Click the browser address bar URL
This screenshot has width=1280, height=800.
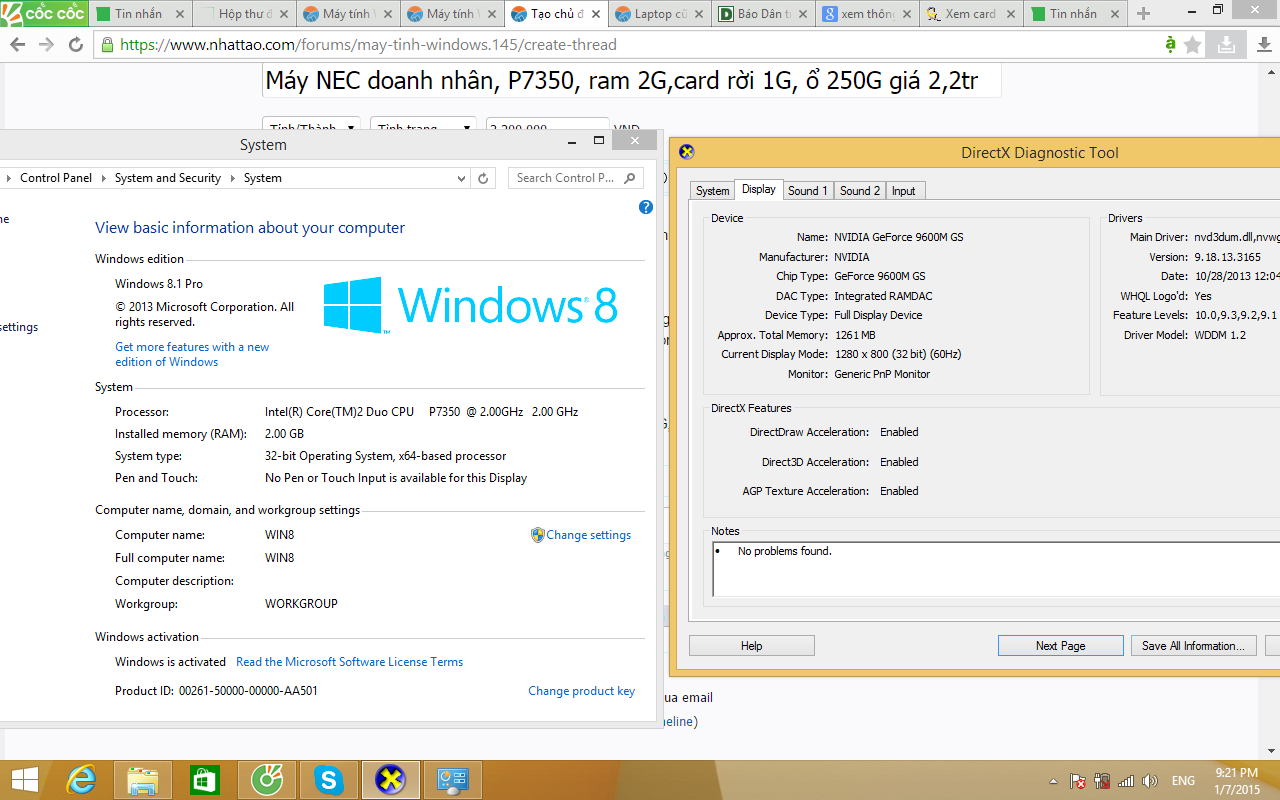coord(369,45)
